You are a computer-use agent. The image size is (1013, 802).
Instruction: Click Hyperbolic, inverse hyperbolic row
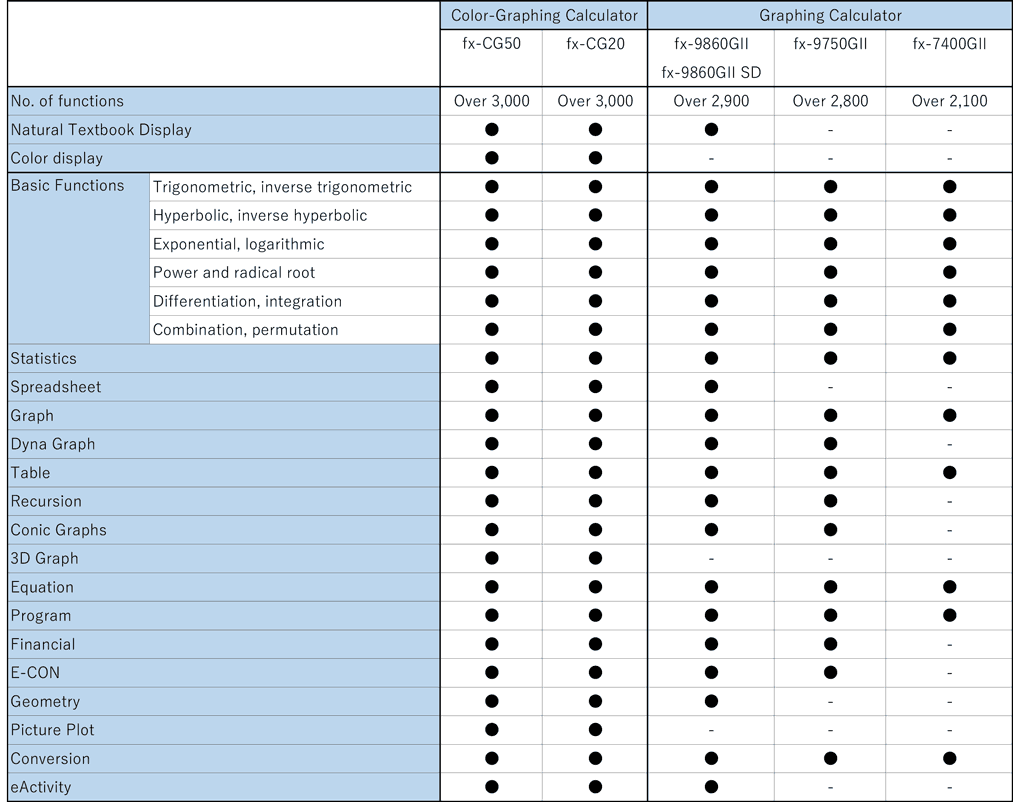click(260, 215)
